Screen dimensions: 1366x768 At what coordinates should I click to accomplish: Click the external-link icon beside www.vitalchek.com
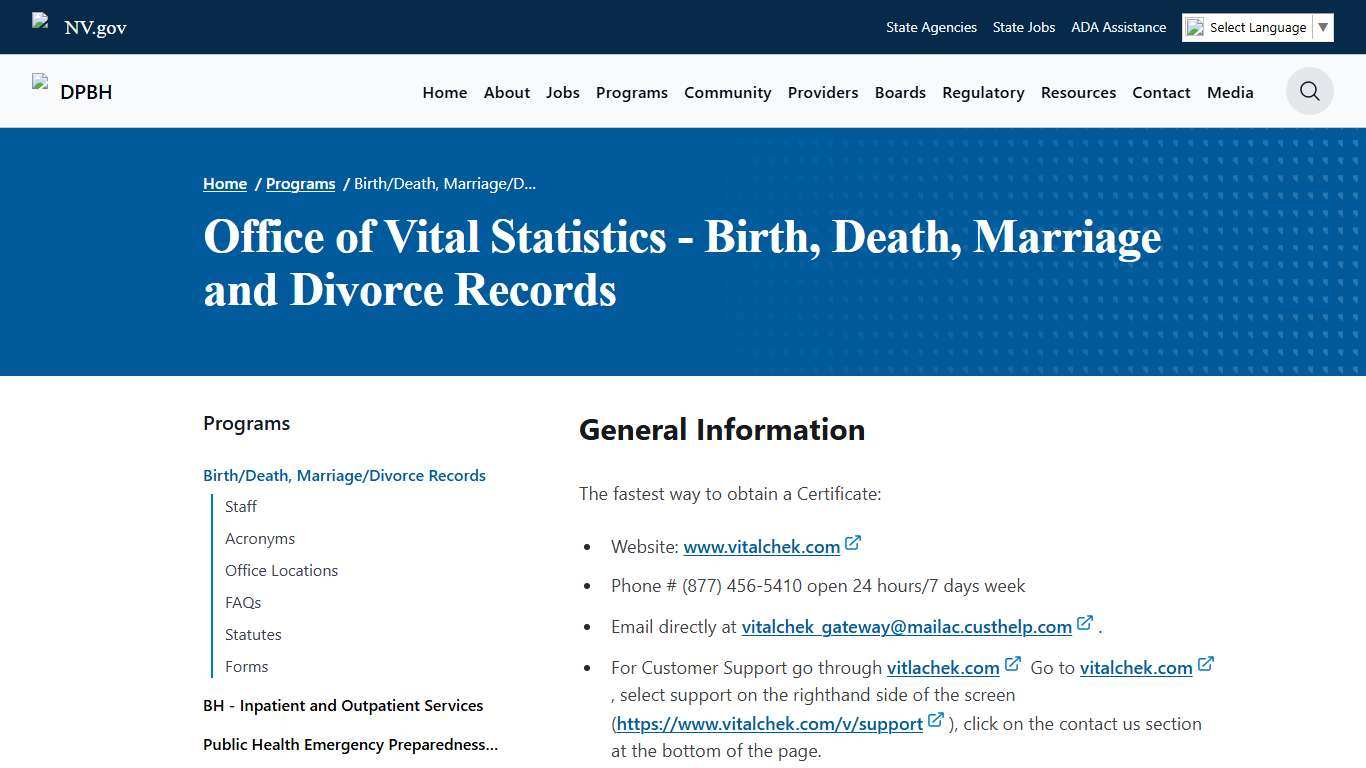point(853,541)
